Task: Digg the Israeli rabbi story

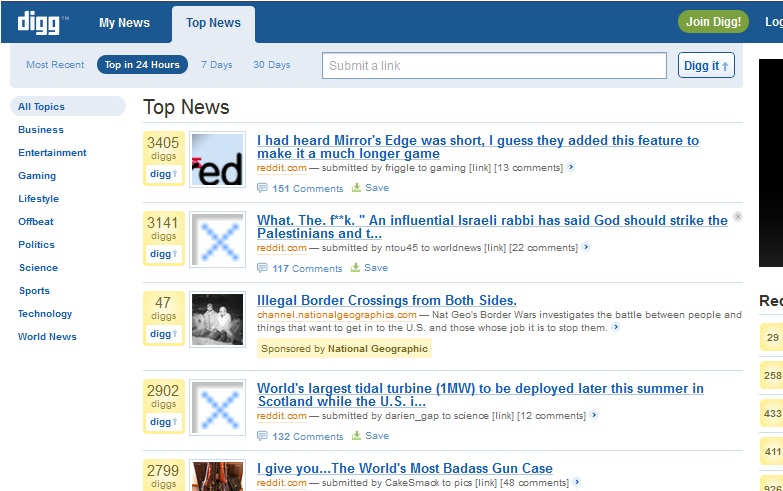Action: (164, 254)
